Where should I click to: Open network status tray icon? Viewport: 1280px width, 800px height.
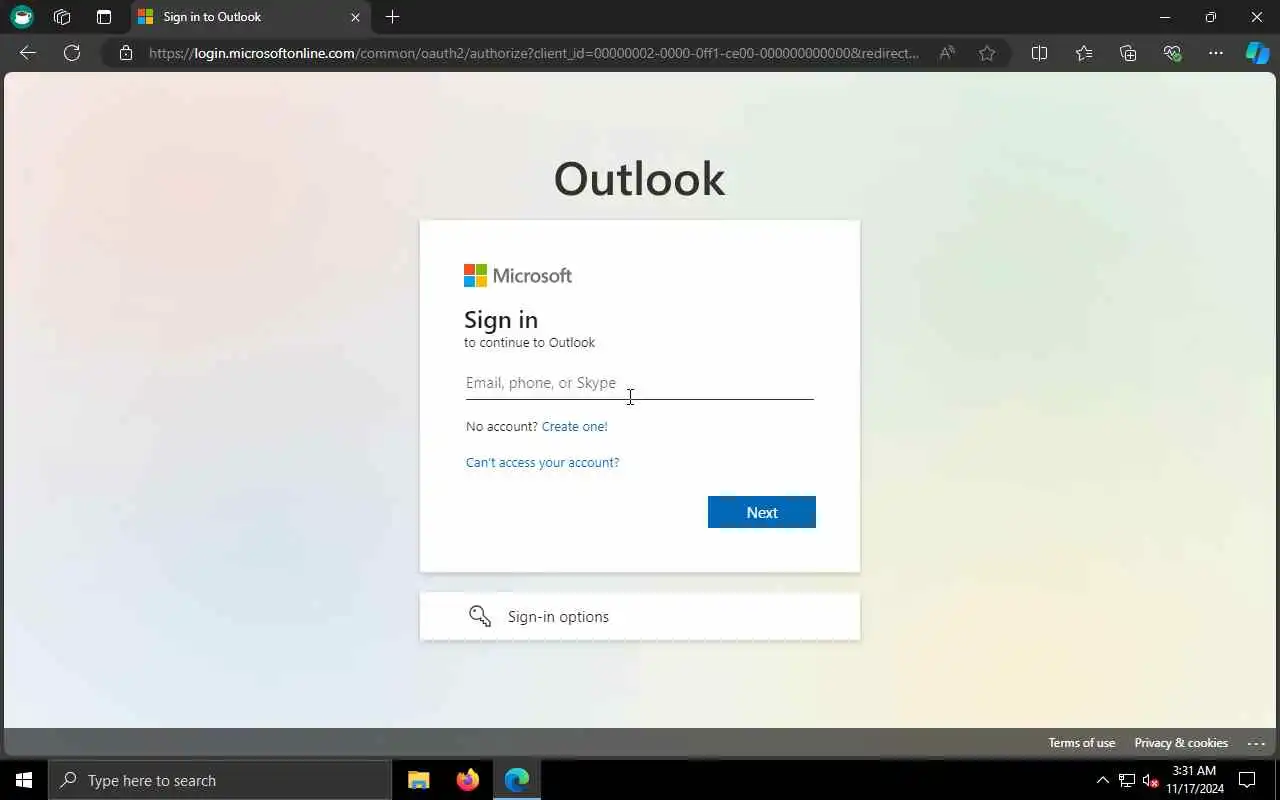(1127, 780)
